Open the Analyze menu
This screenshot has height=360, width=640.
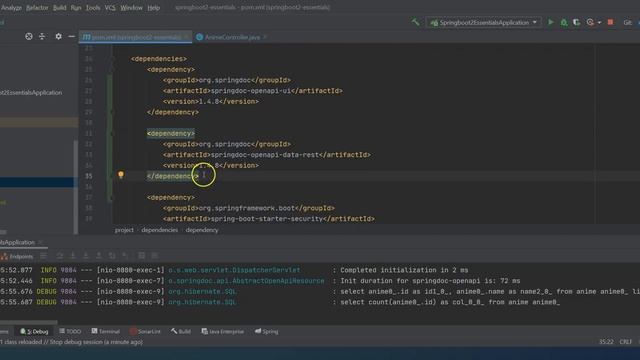tap(11, 7)
